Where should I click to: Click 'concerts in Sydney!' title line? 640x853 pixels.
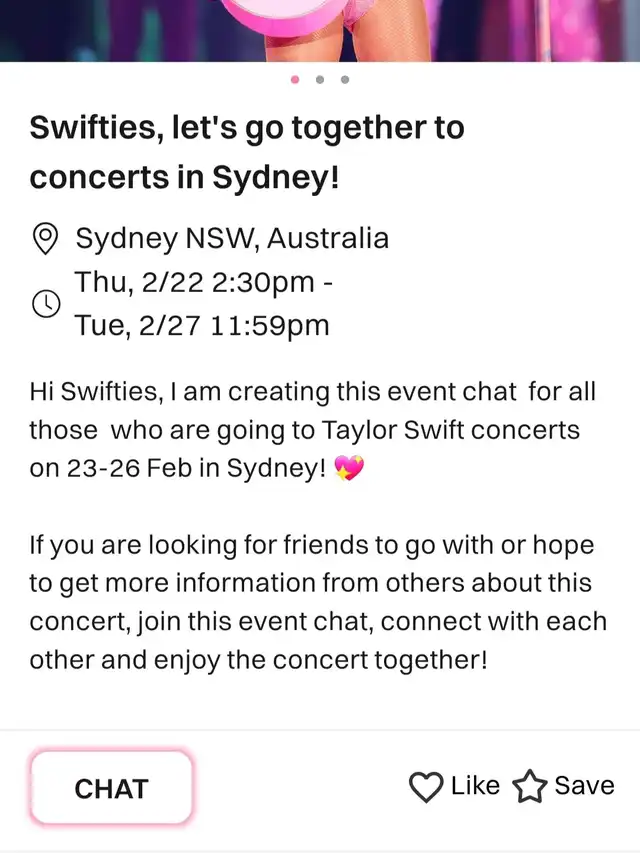(184, 177)
